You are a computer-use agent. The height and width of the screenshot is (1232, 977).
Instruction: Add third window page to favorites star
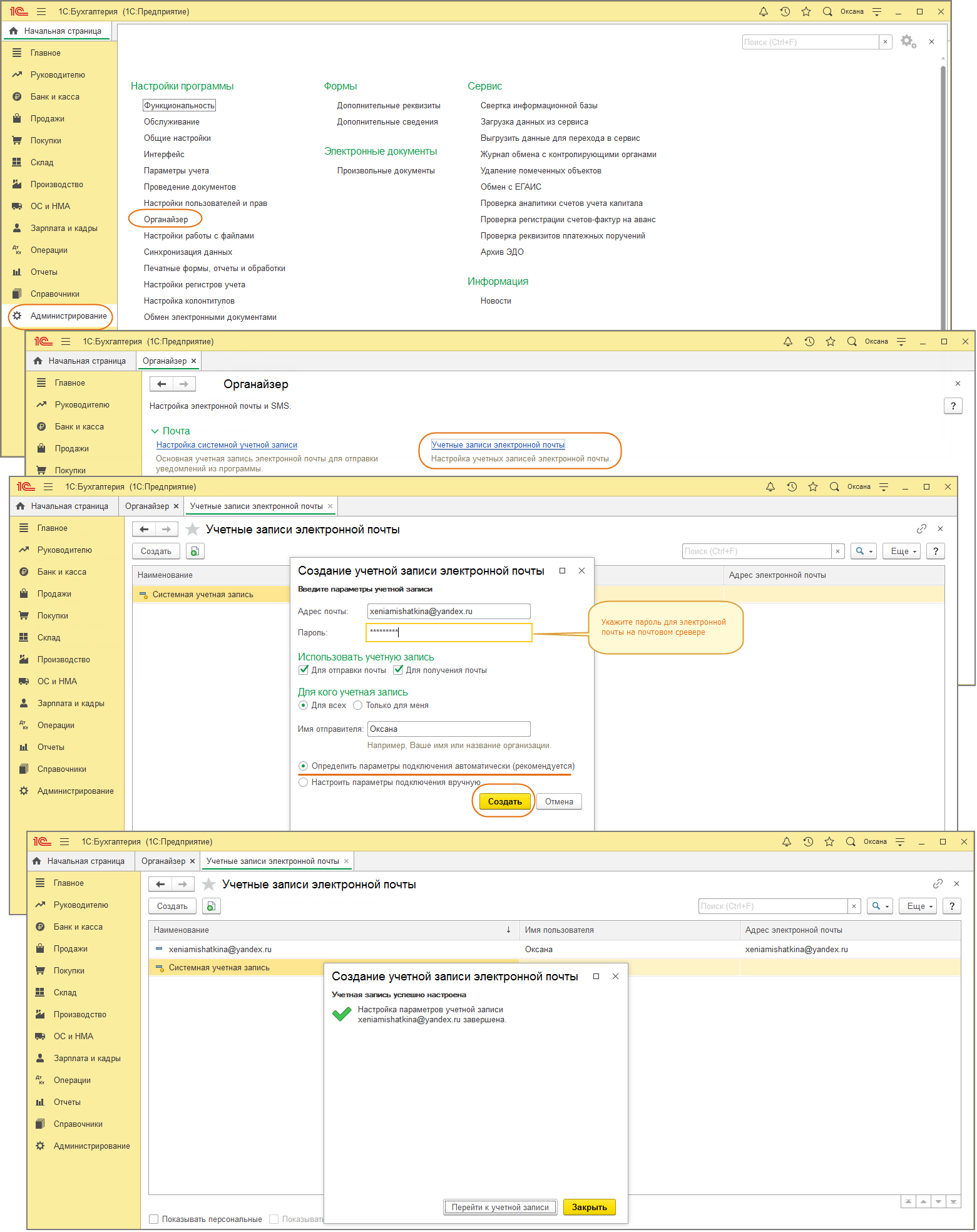click(193, 530)
